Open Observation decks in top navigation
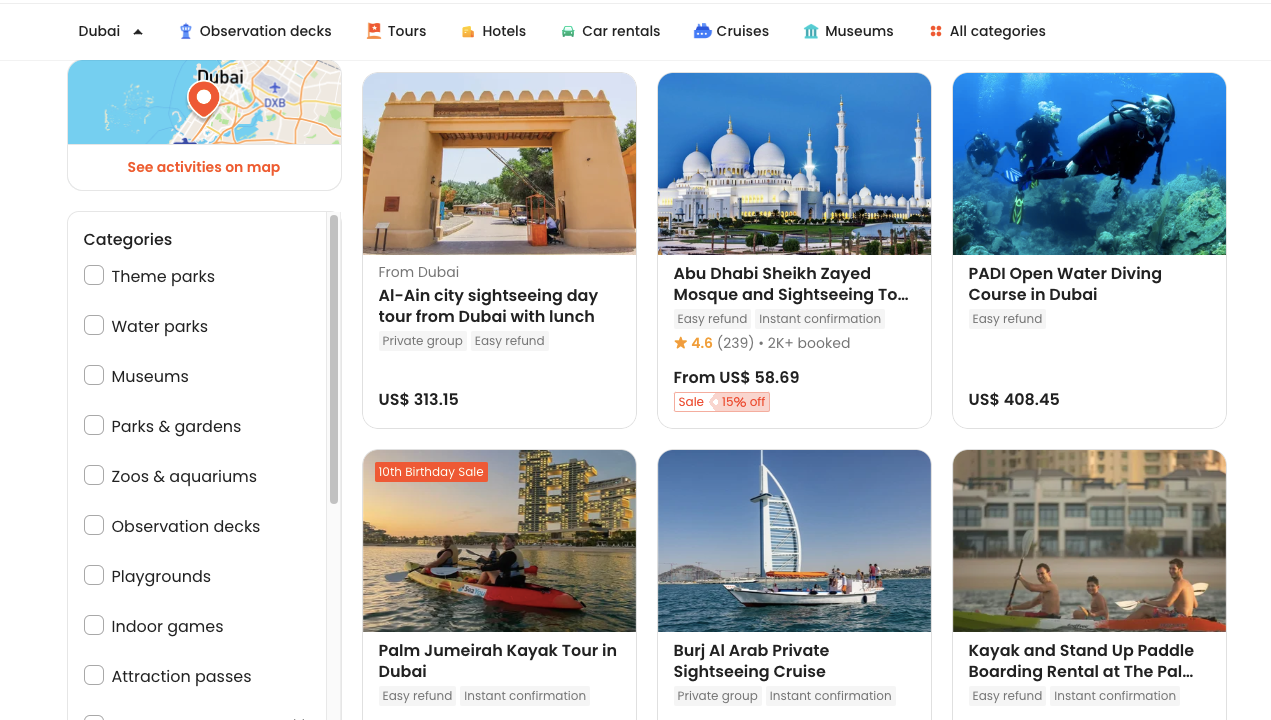The width and height of the screenshot is (1271, 720). pyautogui.click(x=255, y=31)
